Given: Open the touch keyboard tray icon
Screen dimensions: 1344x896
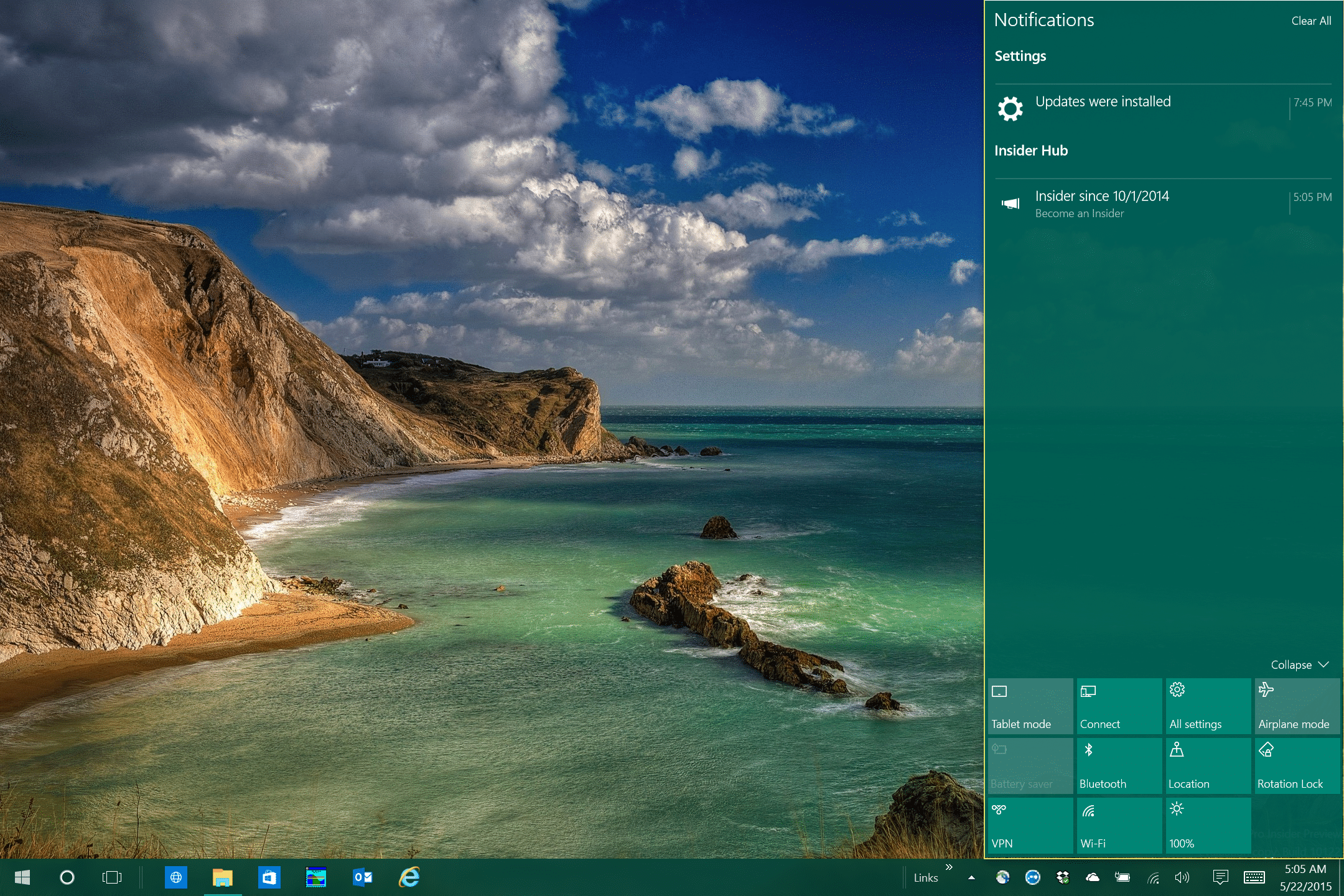Looking at the screenshot, I should coord(1254,877).
